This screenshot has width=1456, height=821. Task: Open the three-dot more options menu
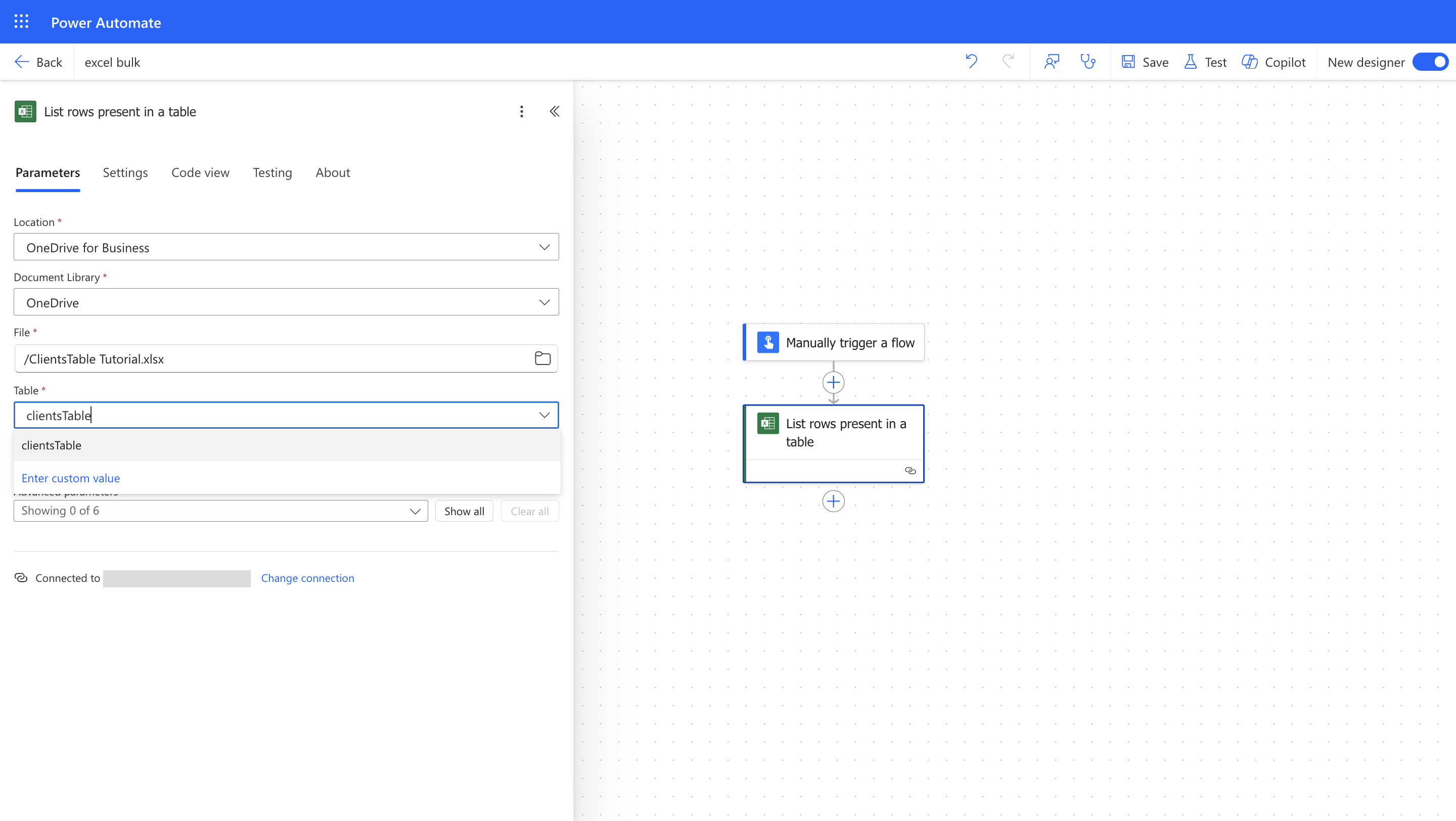(x=521, y=111)
